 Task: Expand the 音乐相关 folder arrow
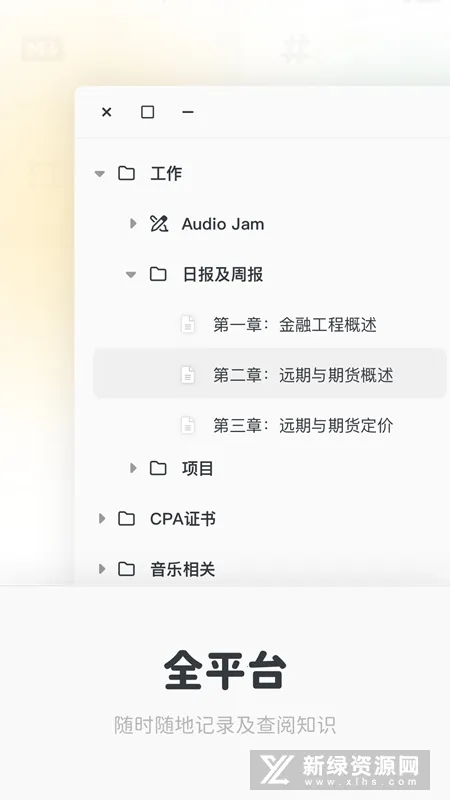pos(102,569)
